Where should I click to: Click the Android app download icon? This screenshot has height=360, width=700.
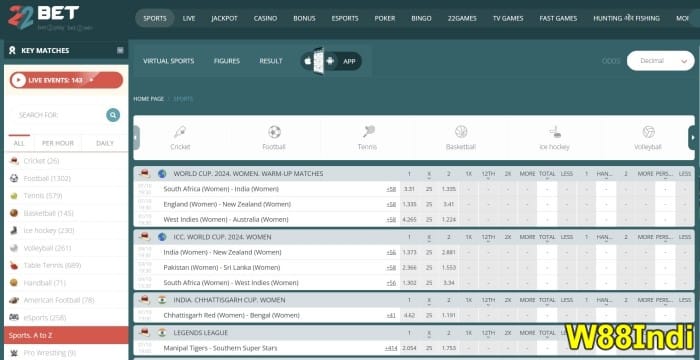[x=330, y=61]
